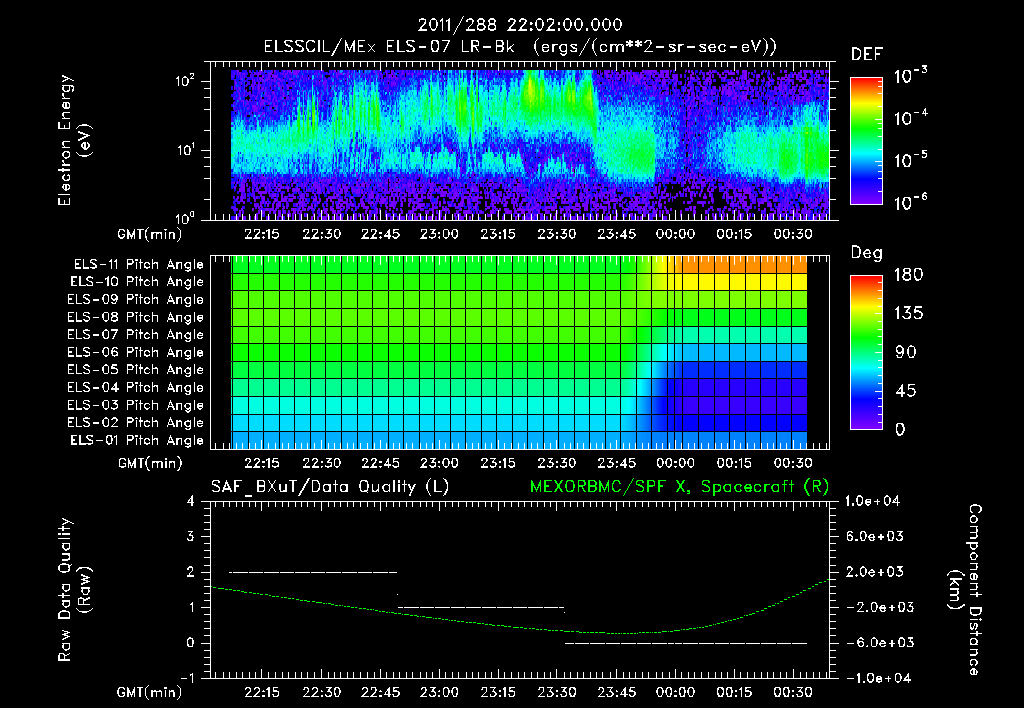Click the Deg legend label
Image resolution: width=1024 pixels, height=708 pixels.
(867, 253)
